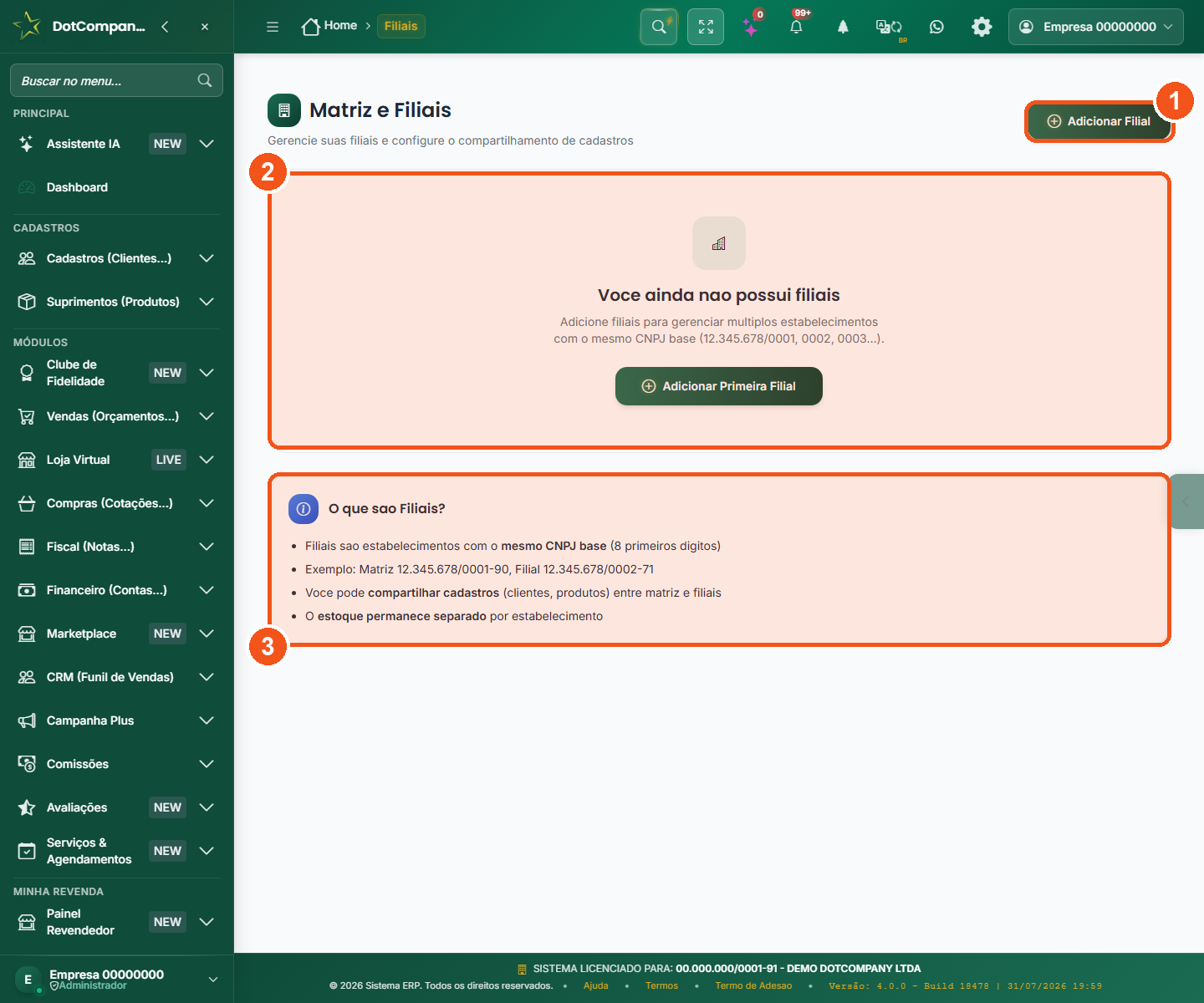Open the top bar search icon

[x=659, y=27]
